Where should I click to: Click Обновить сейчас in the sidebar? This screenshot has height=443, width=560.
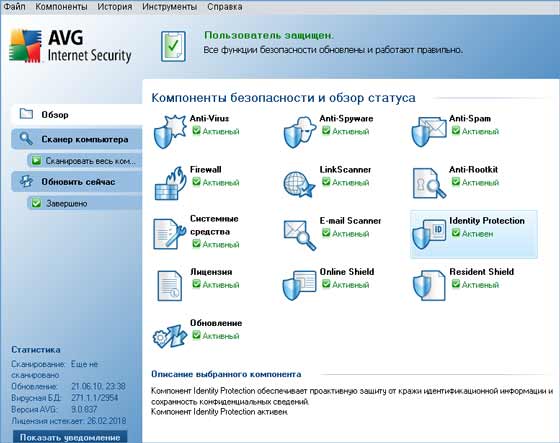76,181
